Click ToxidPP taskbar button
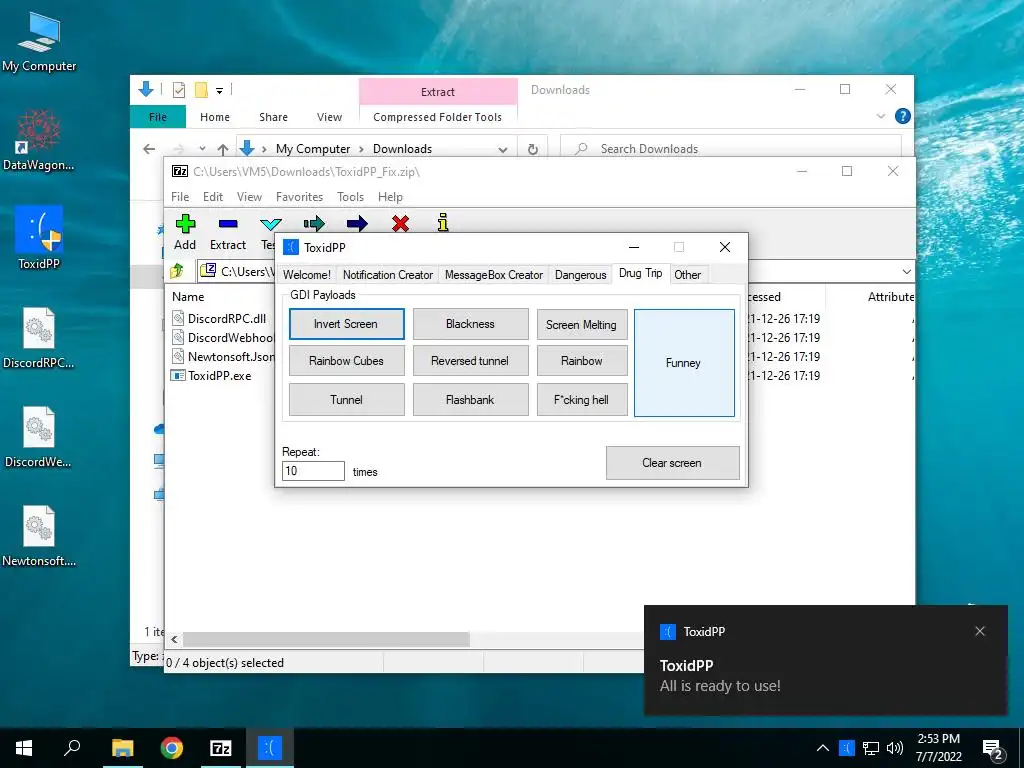1024x768 pixels. (270, 748)
